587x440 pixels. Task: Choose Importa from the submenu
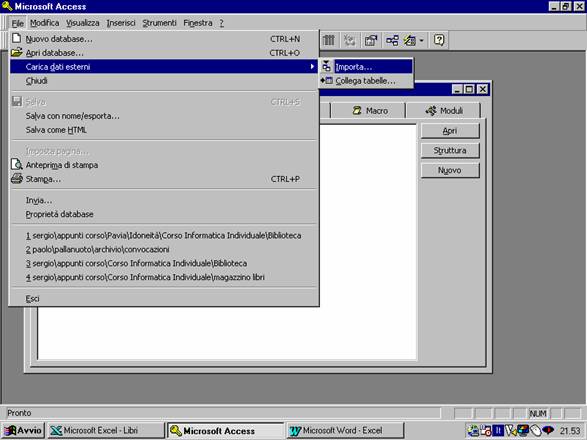366,67
